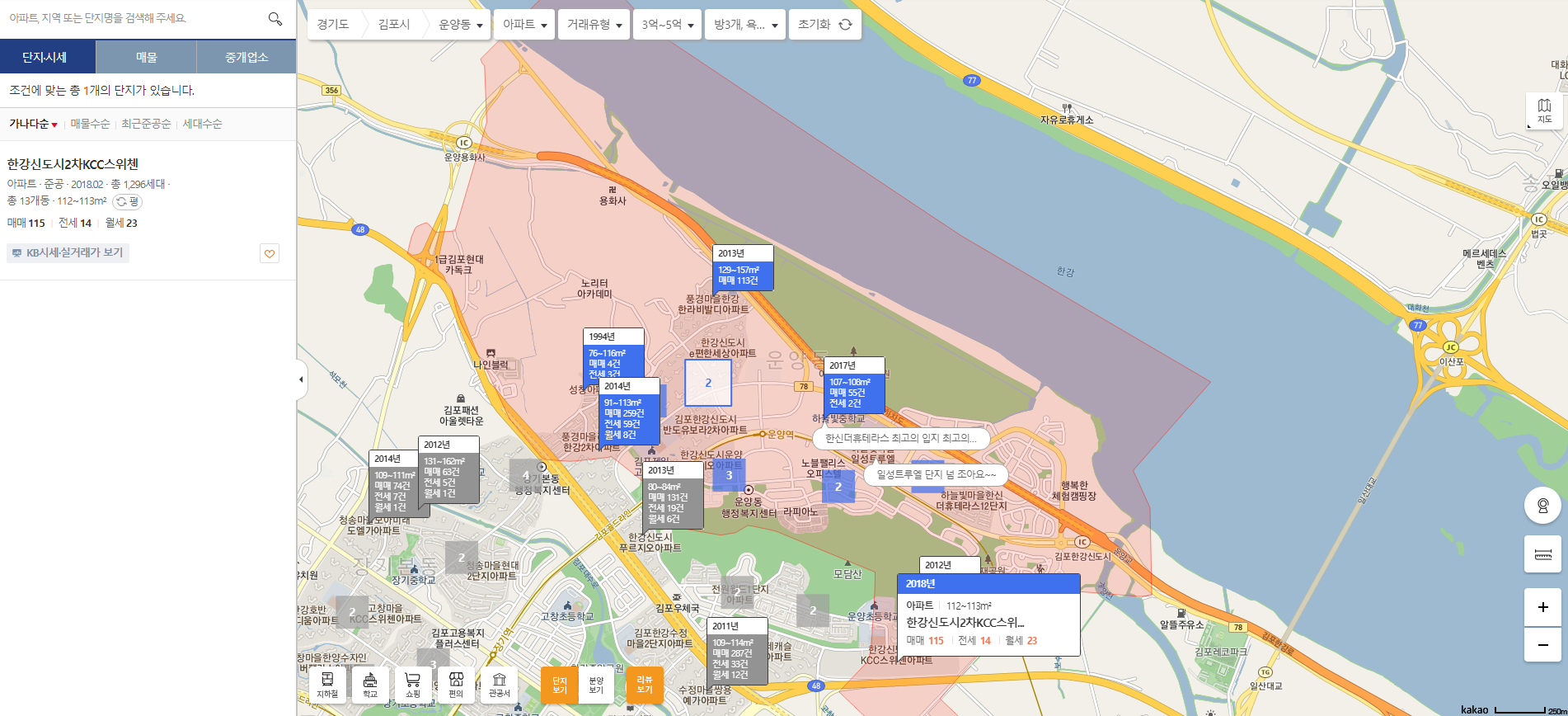1568x716 pixels.
Task: Click the 2012년 131~162㎡ gray marker
Action: point(448,470)
